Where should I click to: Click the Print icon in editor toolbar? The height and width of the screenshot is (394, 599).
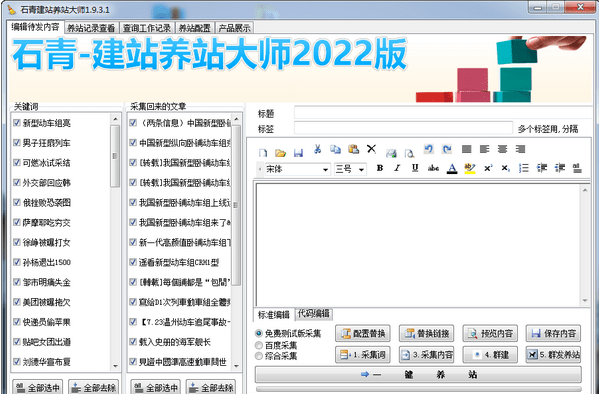pos(391,153)
